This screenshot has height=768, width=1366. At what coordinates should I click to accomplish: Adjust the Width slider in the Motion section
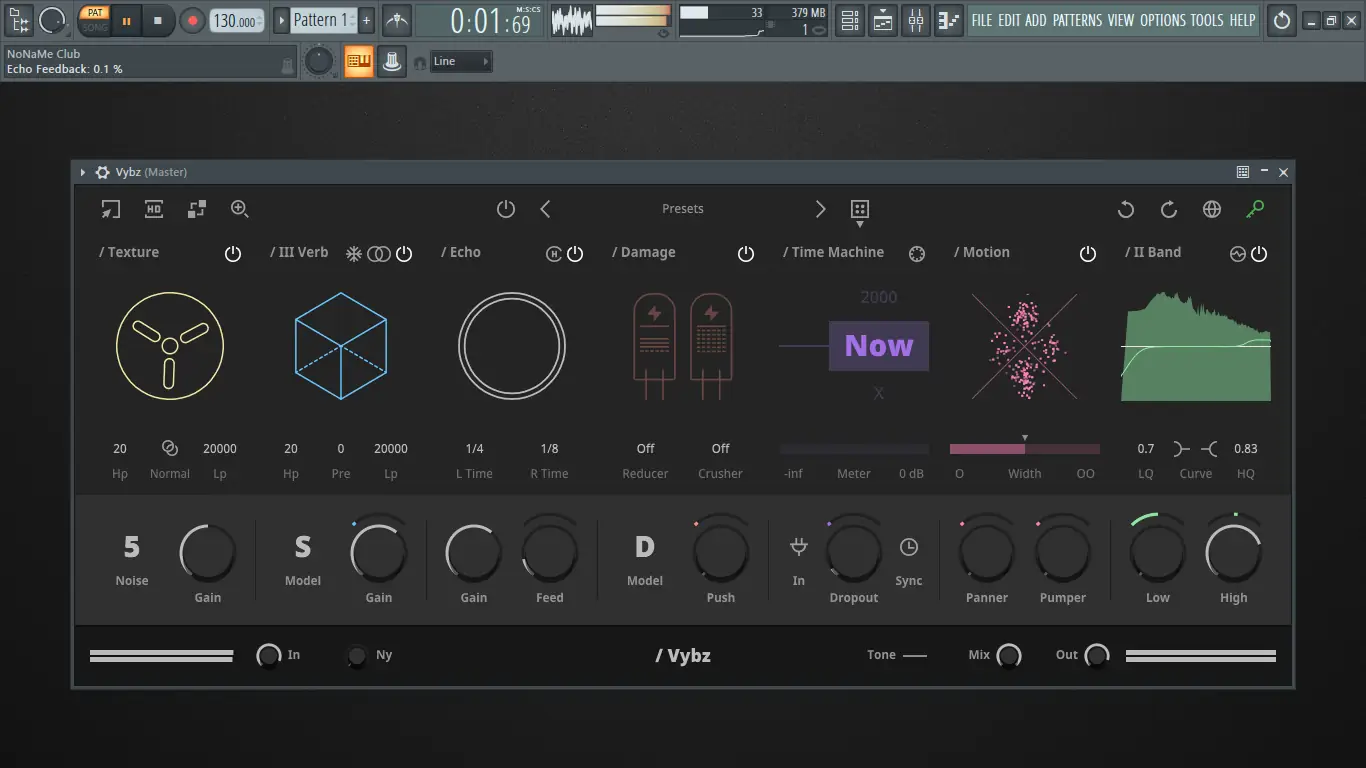tap(1024, 448)
